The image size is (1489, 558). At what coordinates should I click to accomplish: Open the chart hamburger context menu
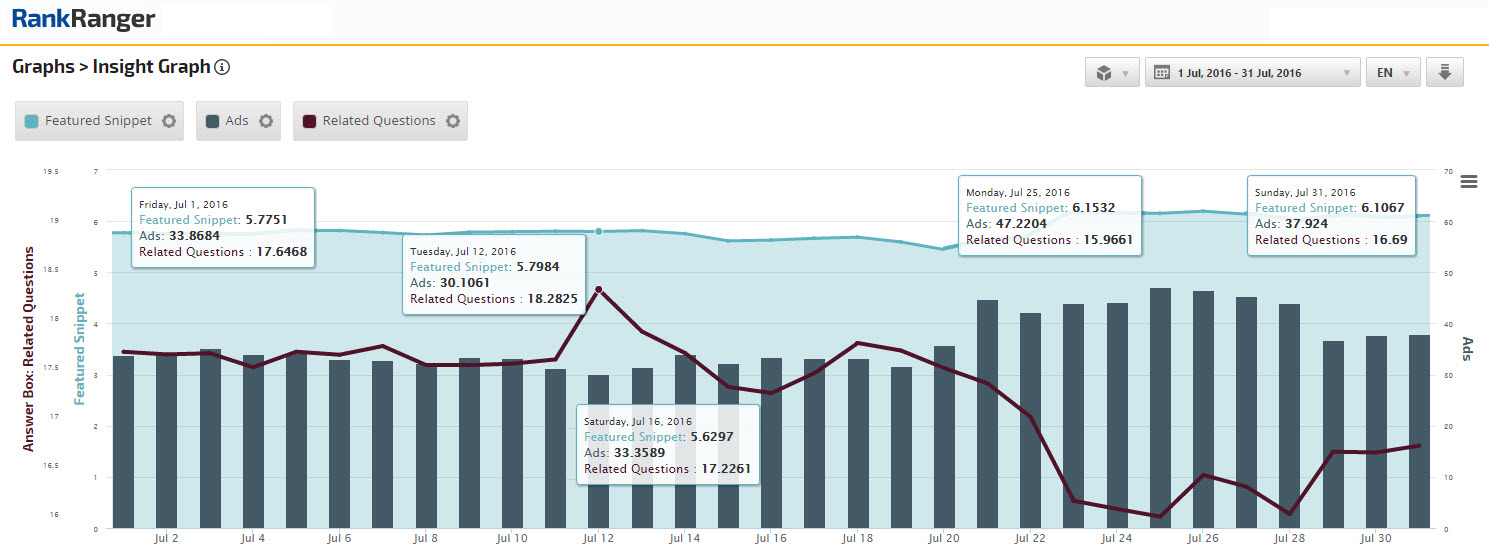[1468, 181]
